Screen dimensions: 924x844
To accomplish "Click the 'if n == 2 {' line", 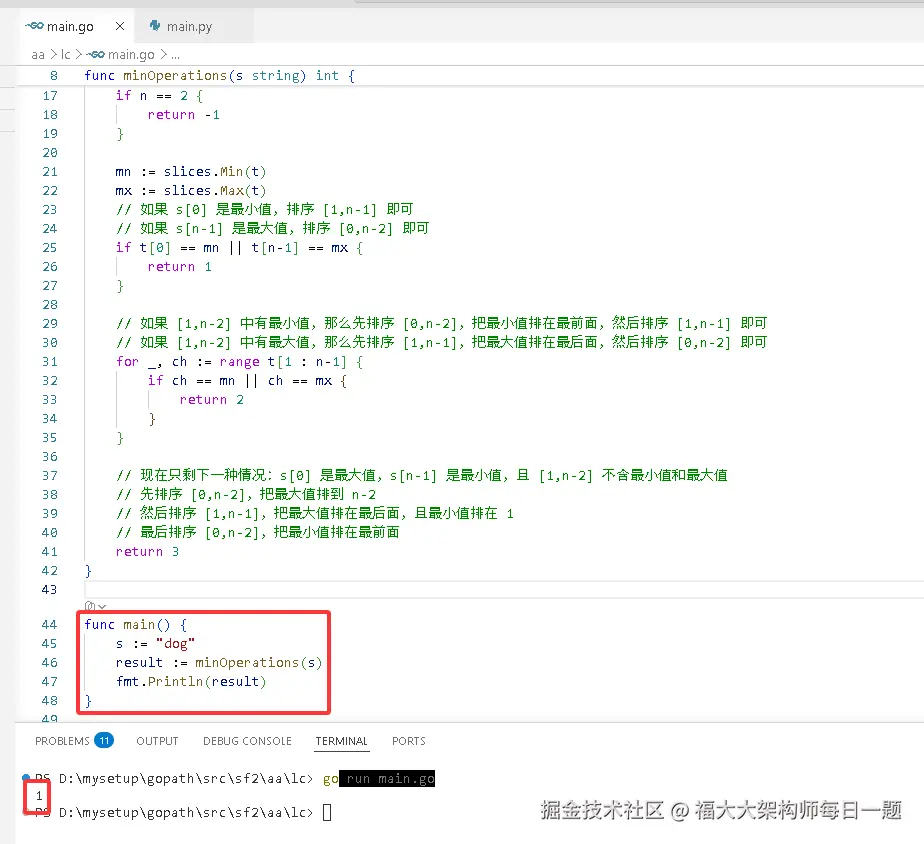I will pos(159,95).
